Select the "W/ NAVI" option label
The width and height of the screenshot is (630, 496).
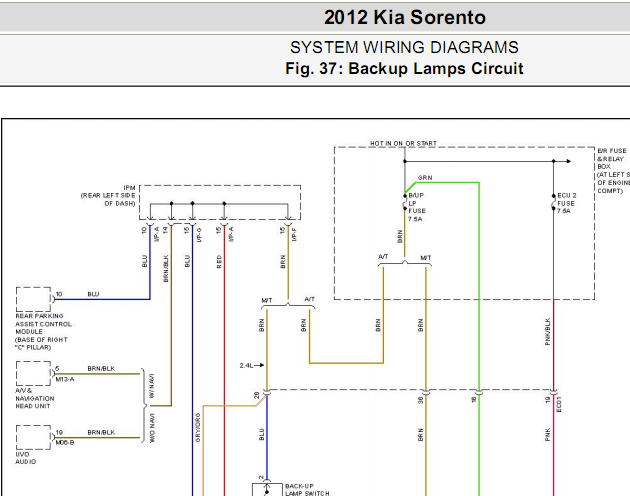[x=152, y=386]
